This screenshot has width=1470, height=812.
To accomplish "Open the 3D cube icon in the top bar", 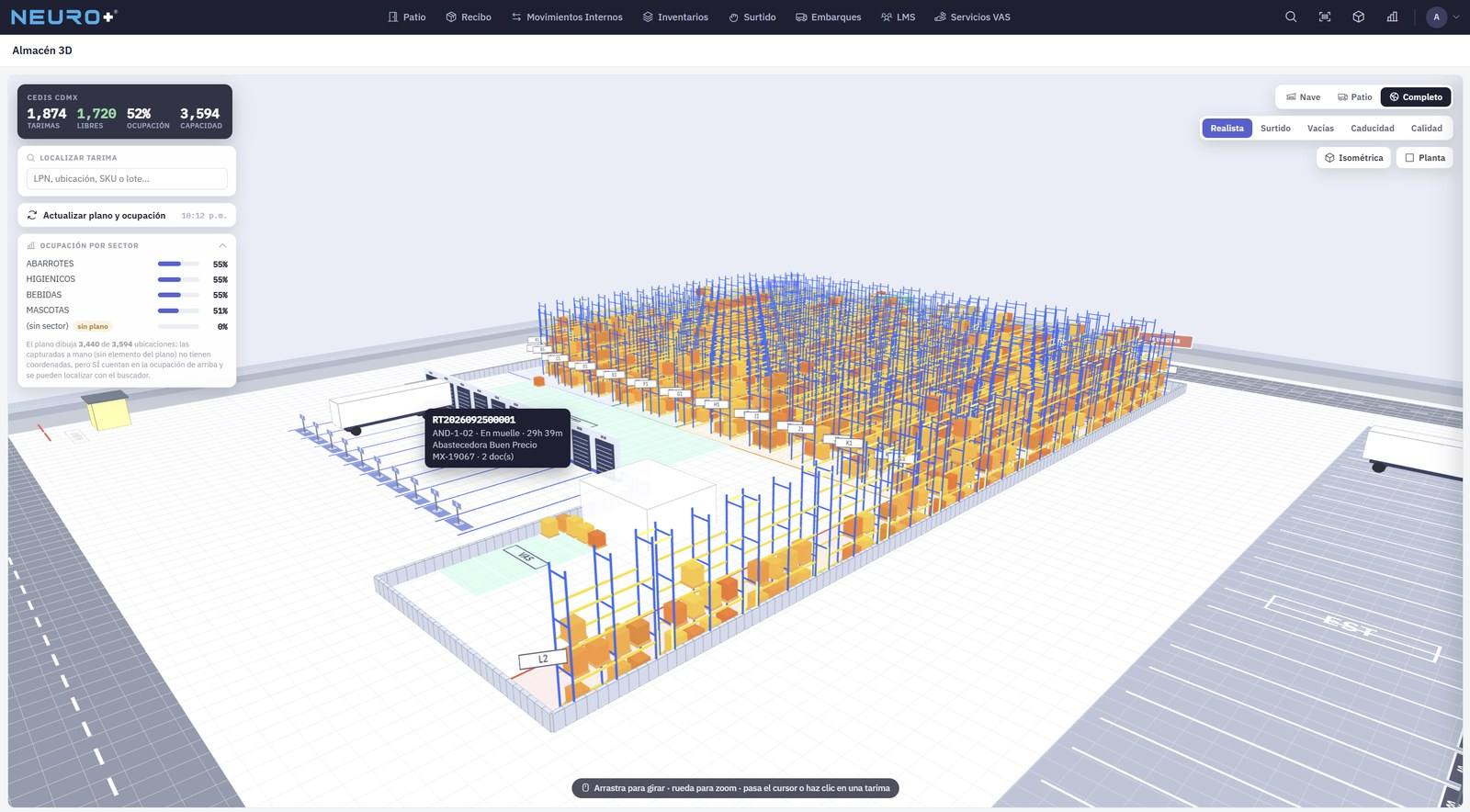I will pyautogui.click(x=1359, y=17).
